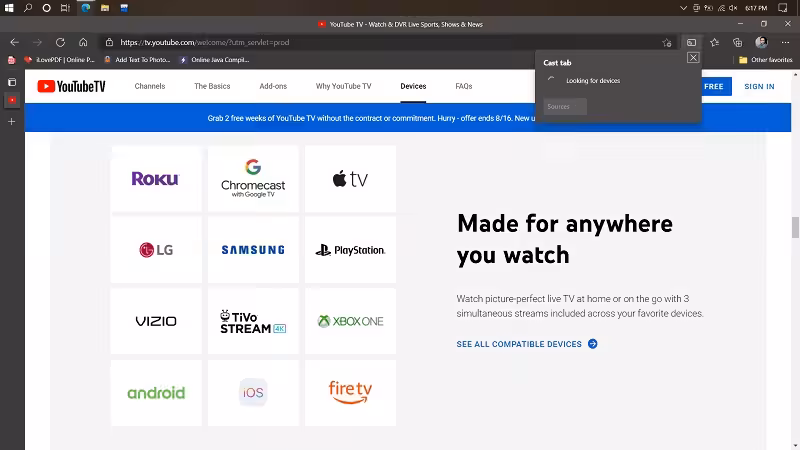The width and height of the screenshot is (800, 450).
Task: Open Why YouTube TV nav item
Action: 343,86
